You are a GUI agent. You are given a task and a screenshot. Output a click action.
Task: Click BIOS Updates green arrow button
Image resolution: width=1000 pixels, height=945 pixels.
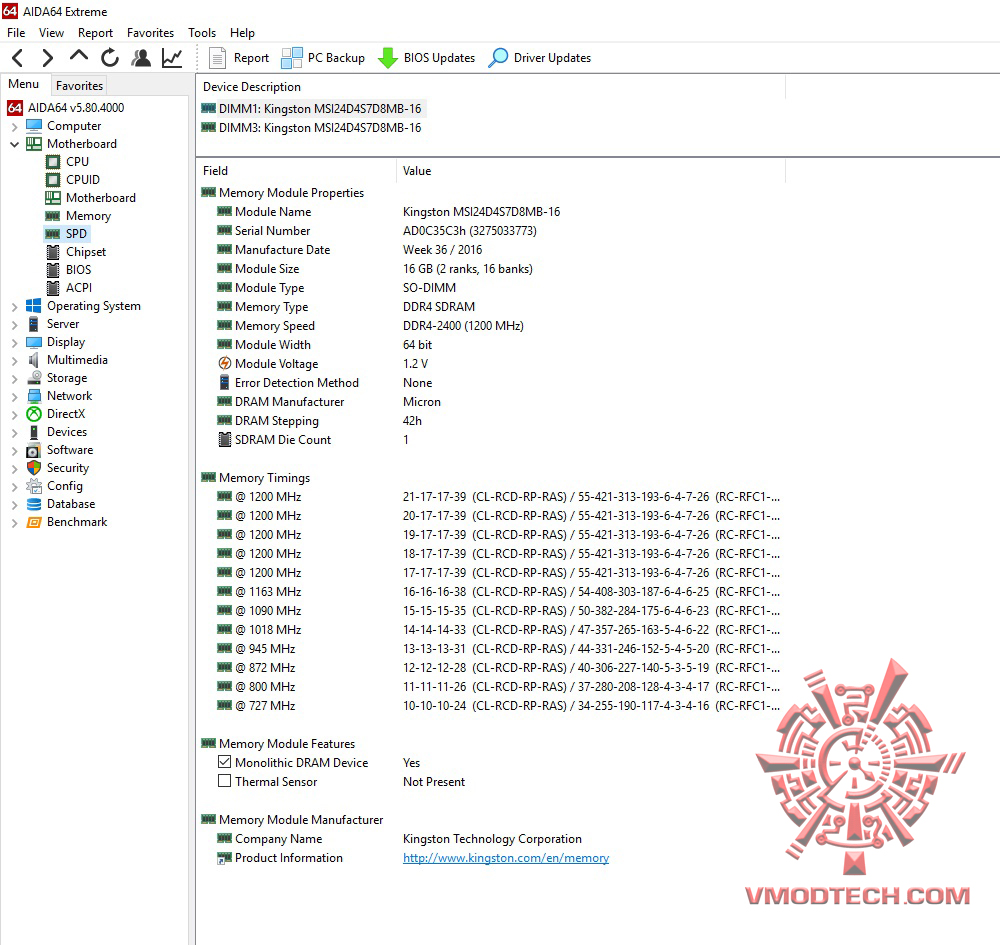pyautogui.click(x=426, y=58)
